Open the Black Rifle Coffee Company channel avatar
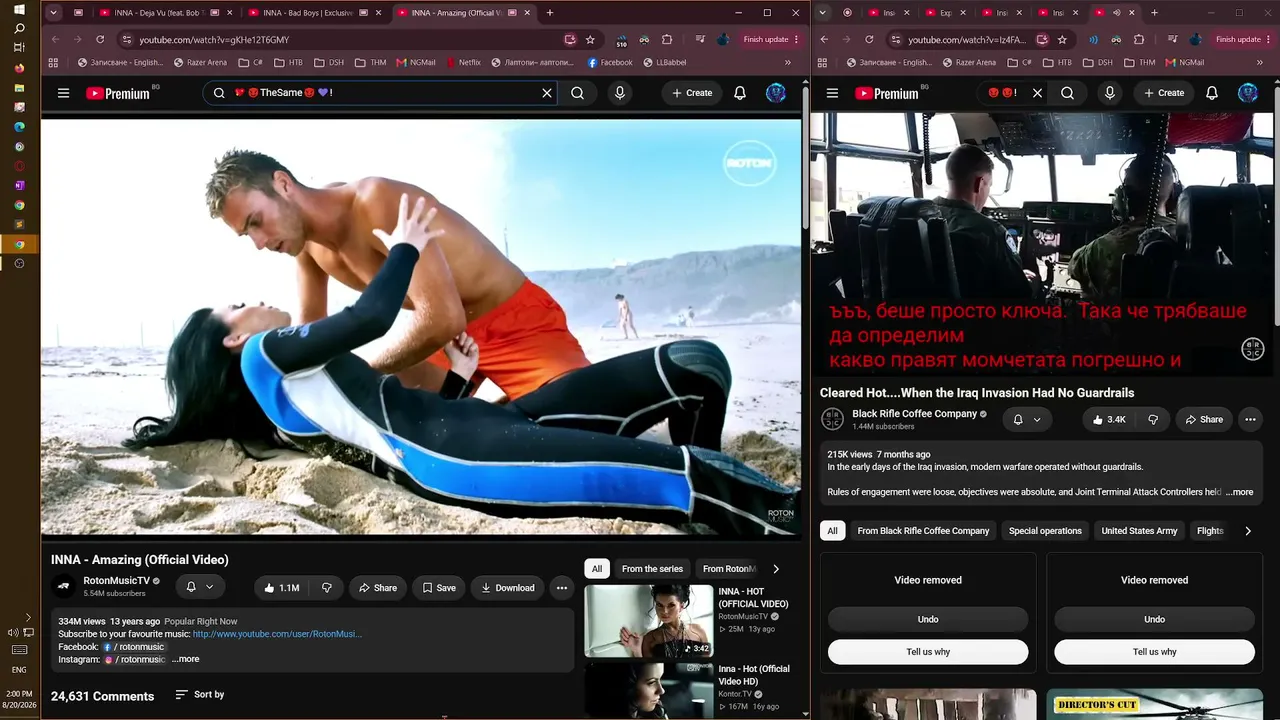1280x720 pixels. coord(832,420)
